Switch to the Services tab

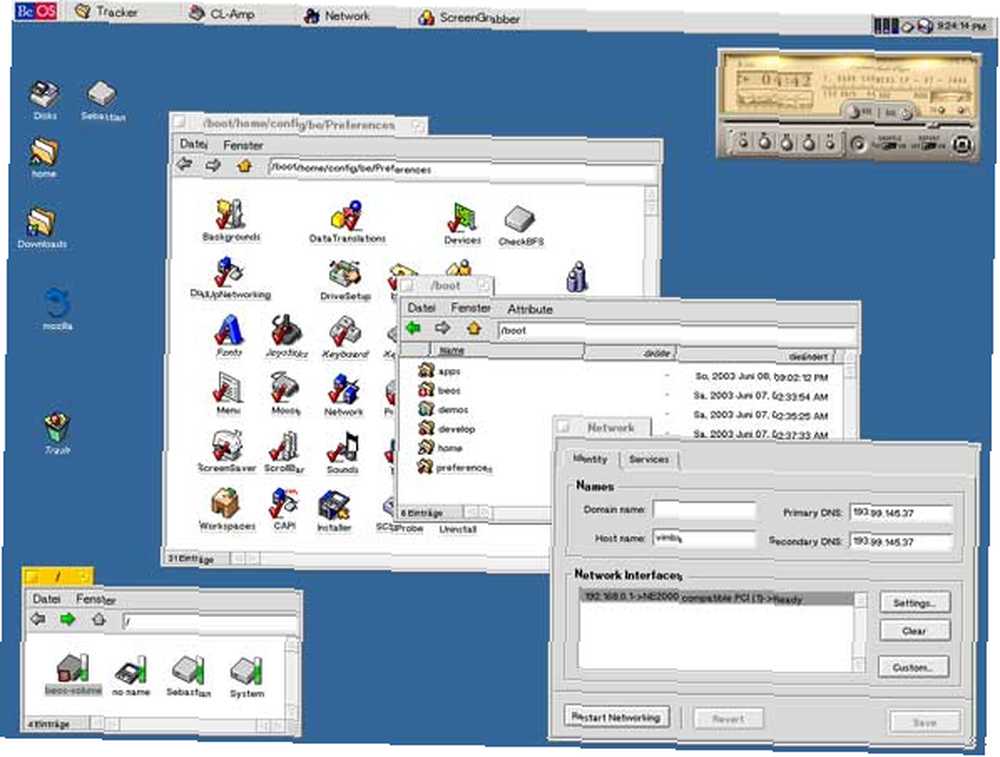pos(649,459)
